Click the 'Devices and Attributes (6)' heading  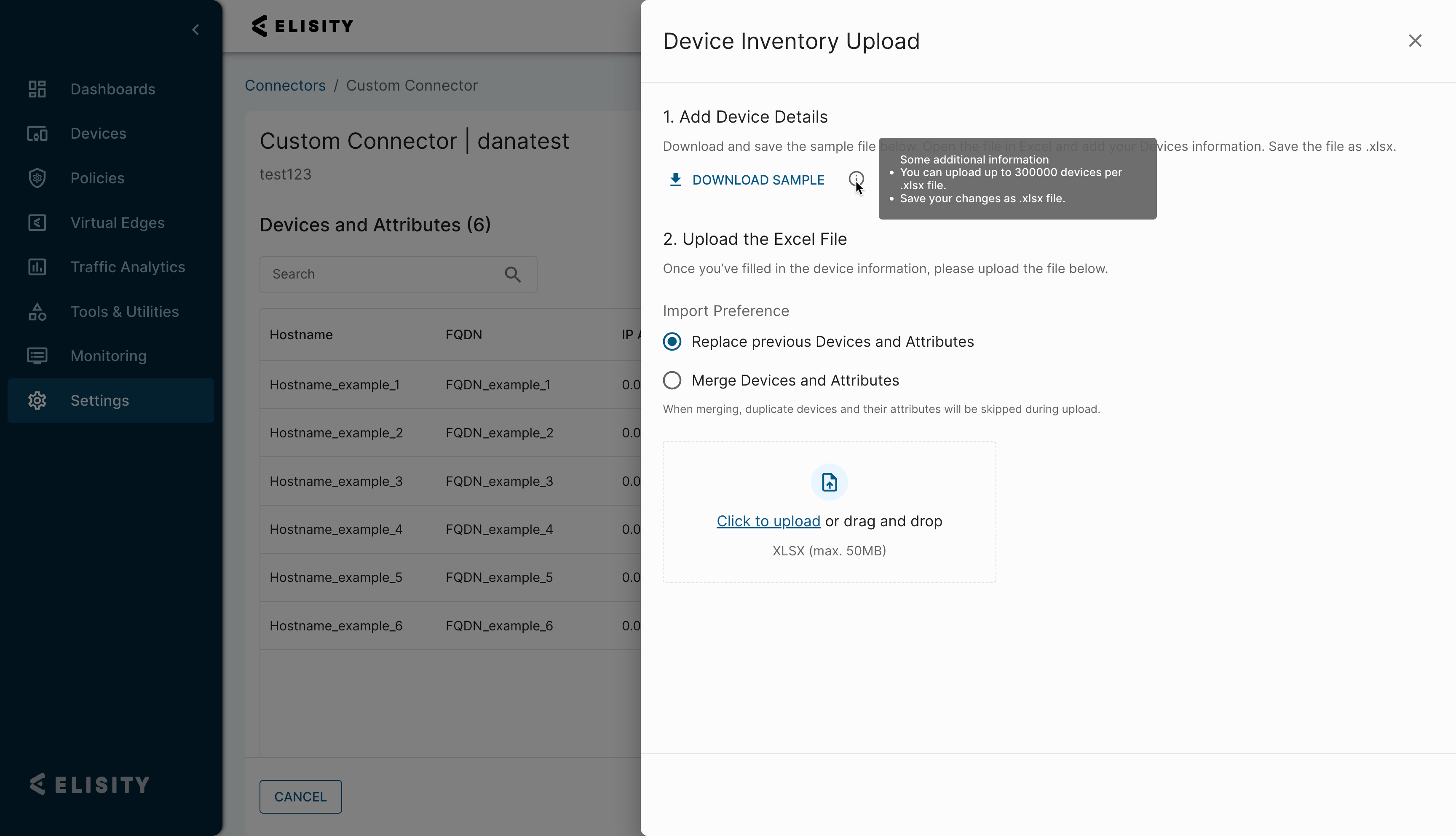coord(375,225)
